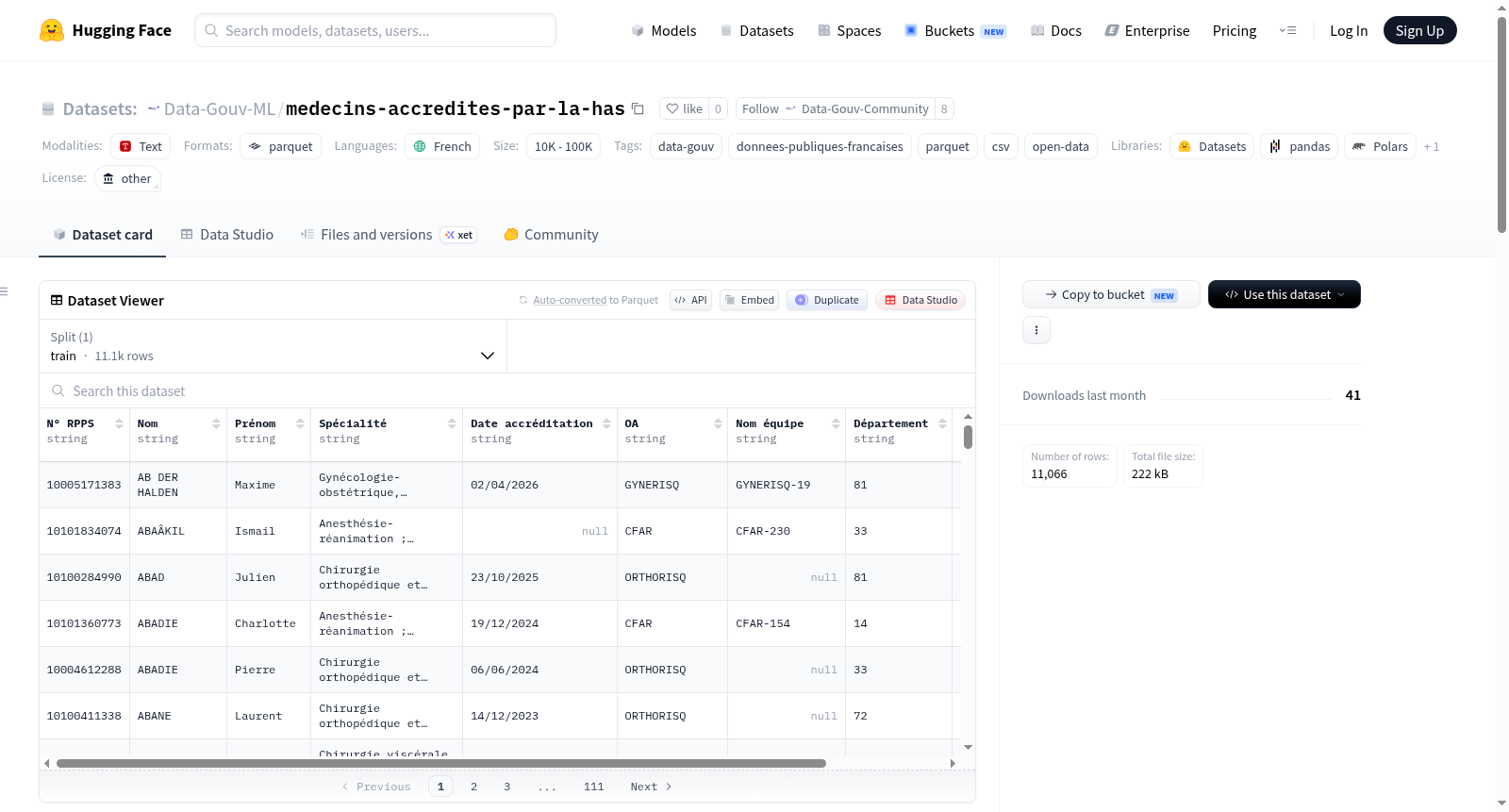Sort the OA column
1509x812 pixels.
718,423
